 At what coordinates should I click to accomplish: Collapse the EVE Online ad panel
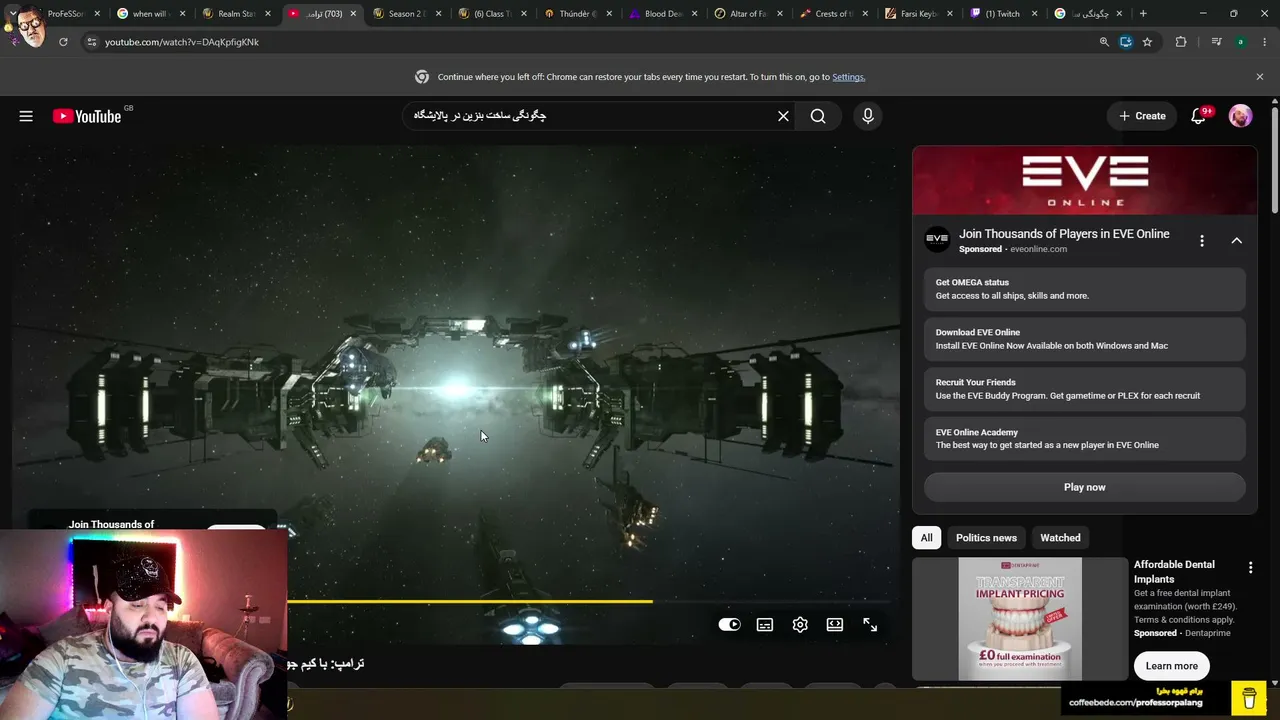pyautogui.click(x=1236, y=241)
